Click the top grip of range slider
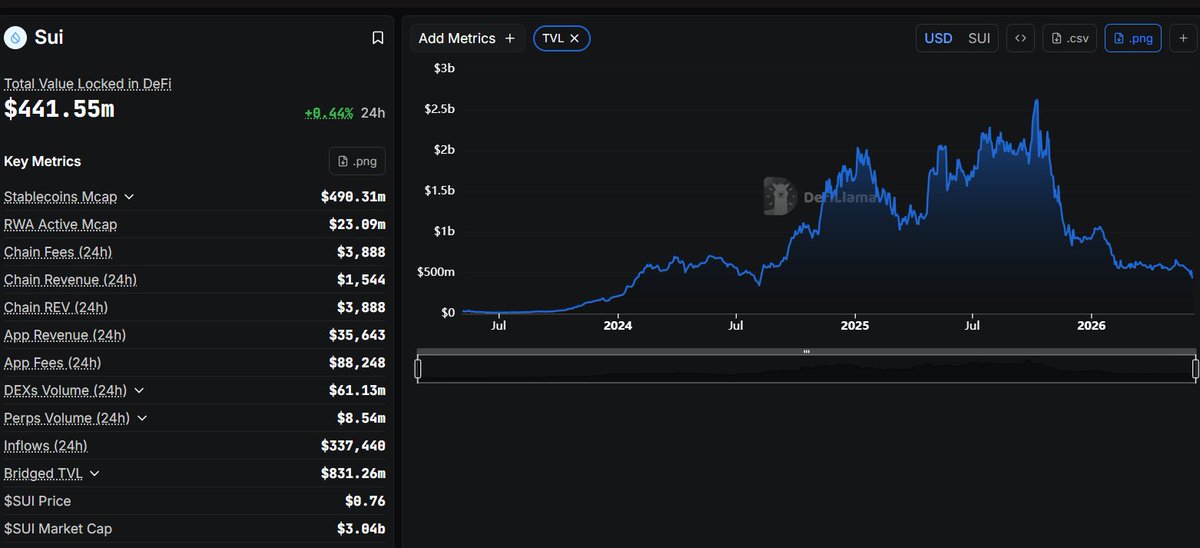 (x=806, y=351)
